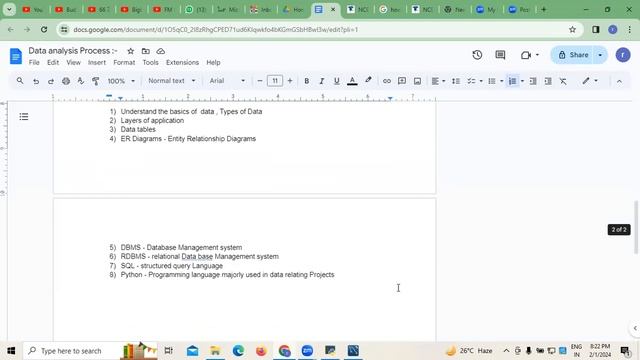
Task: Click the Share button
Action: 573,55
